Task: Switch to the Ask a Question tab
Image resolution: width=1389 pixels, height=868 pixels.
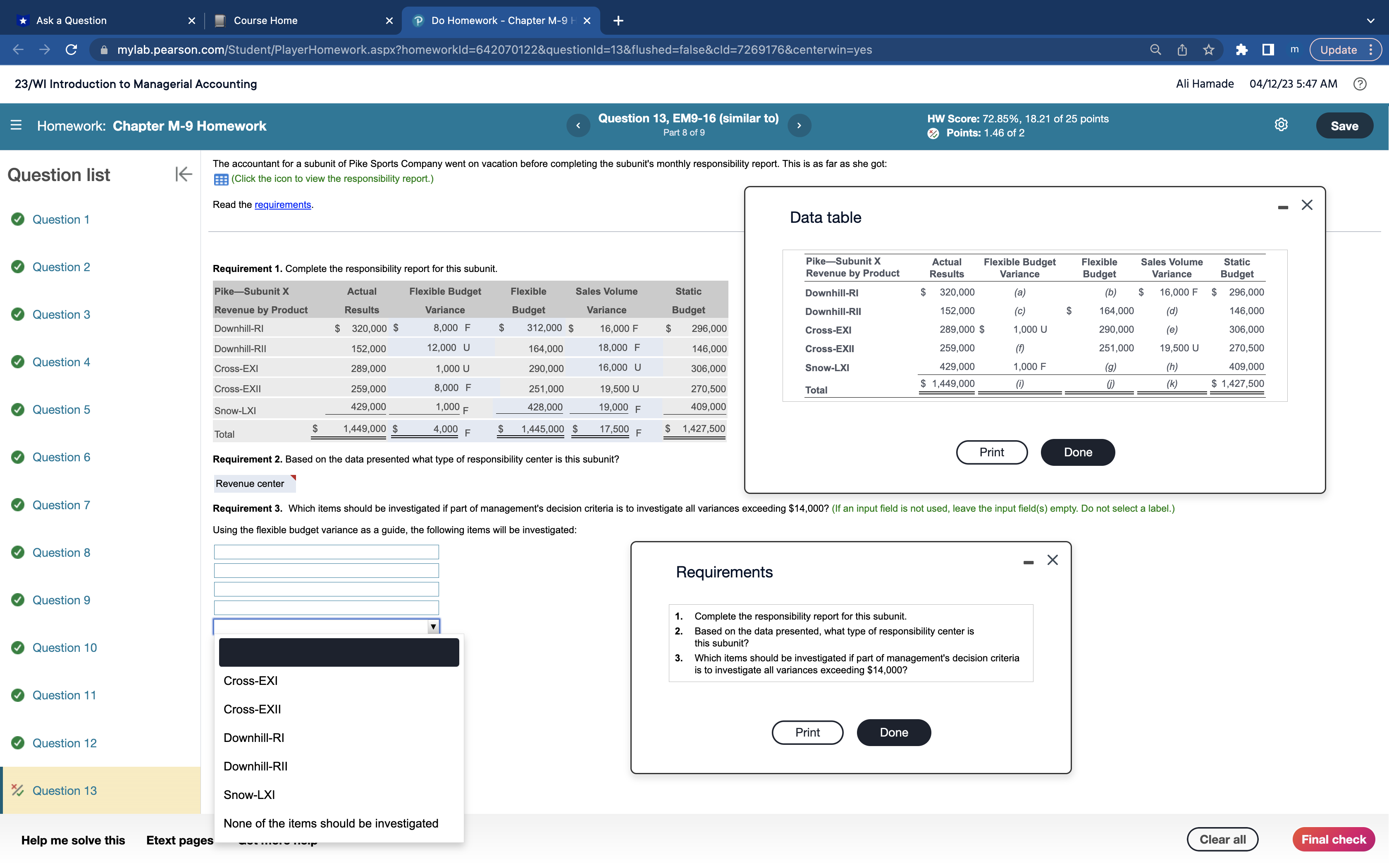Action: (x=71, y=21)
